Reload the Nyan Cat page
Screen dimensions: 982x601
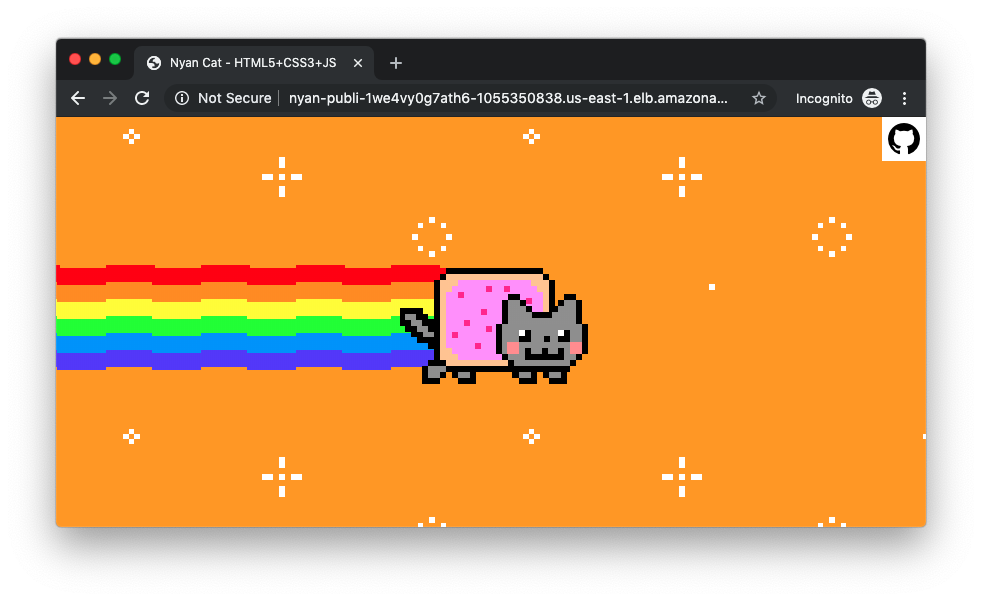(x=142, y=98)
